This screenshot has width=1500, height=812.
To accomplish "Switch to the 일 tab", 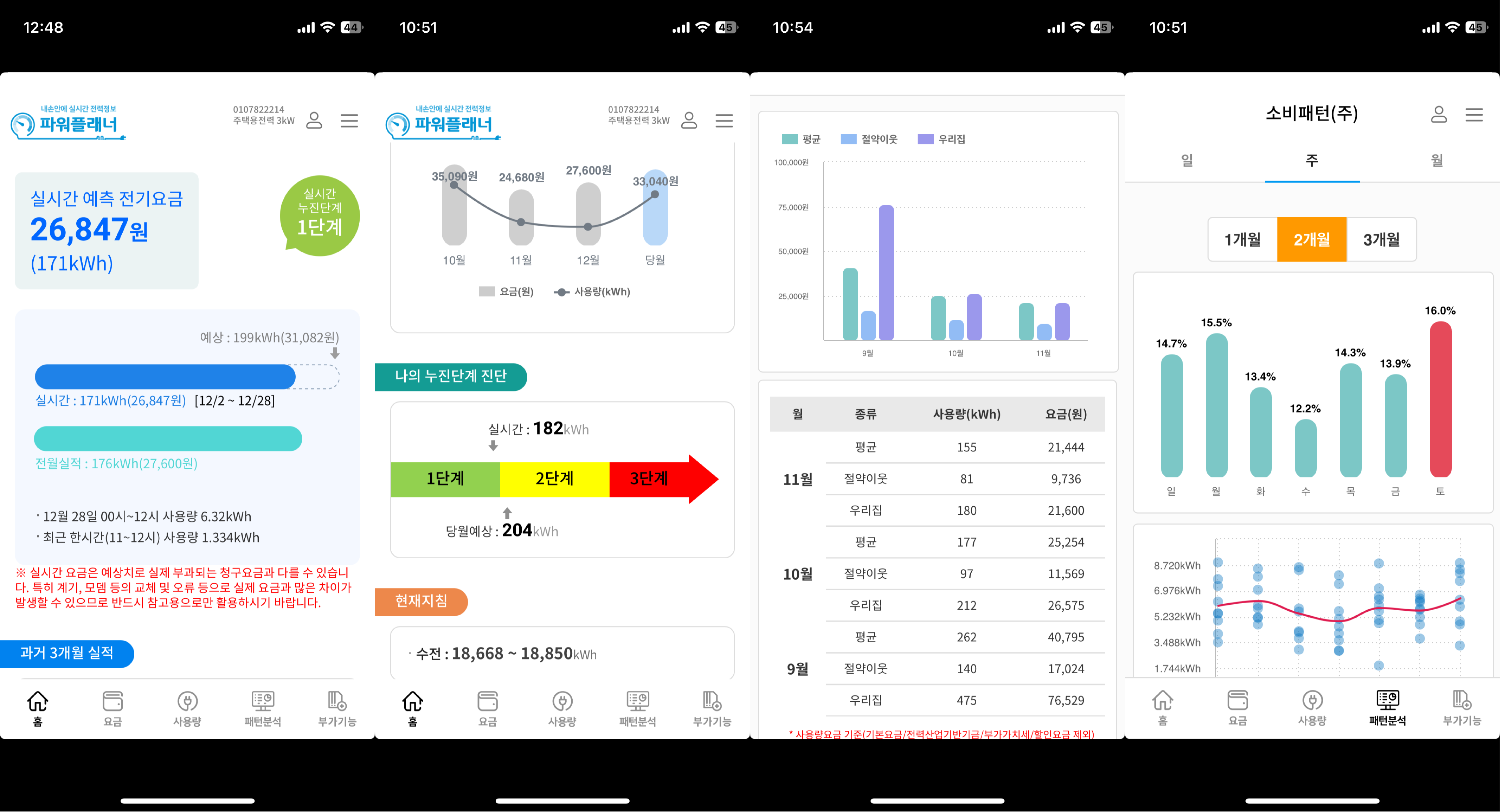I will point(1187,160).
